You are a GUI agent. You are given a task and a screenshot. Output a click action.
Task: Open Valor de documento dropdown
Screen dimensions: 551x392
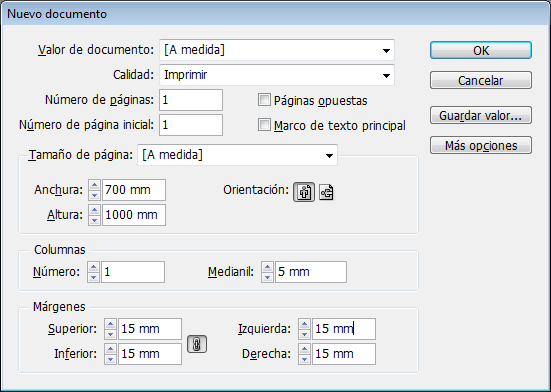(x=277, y=50)
